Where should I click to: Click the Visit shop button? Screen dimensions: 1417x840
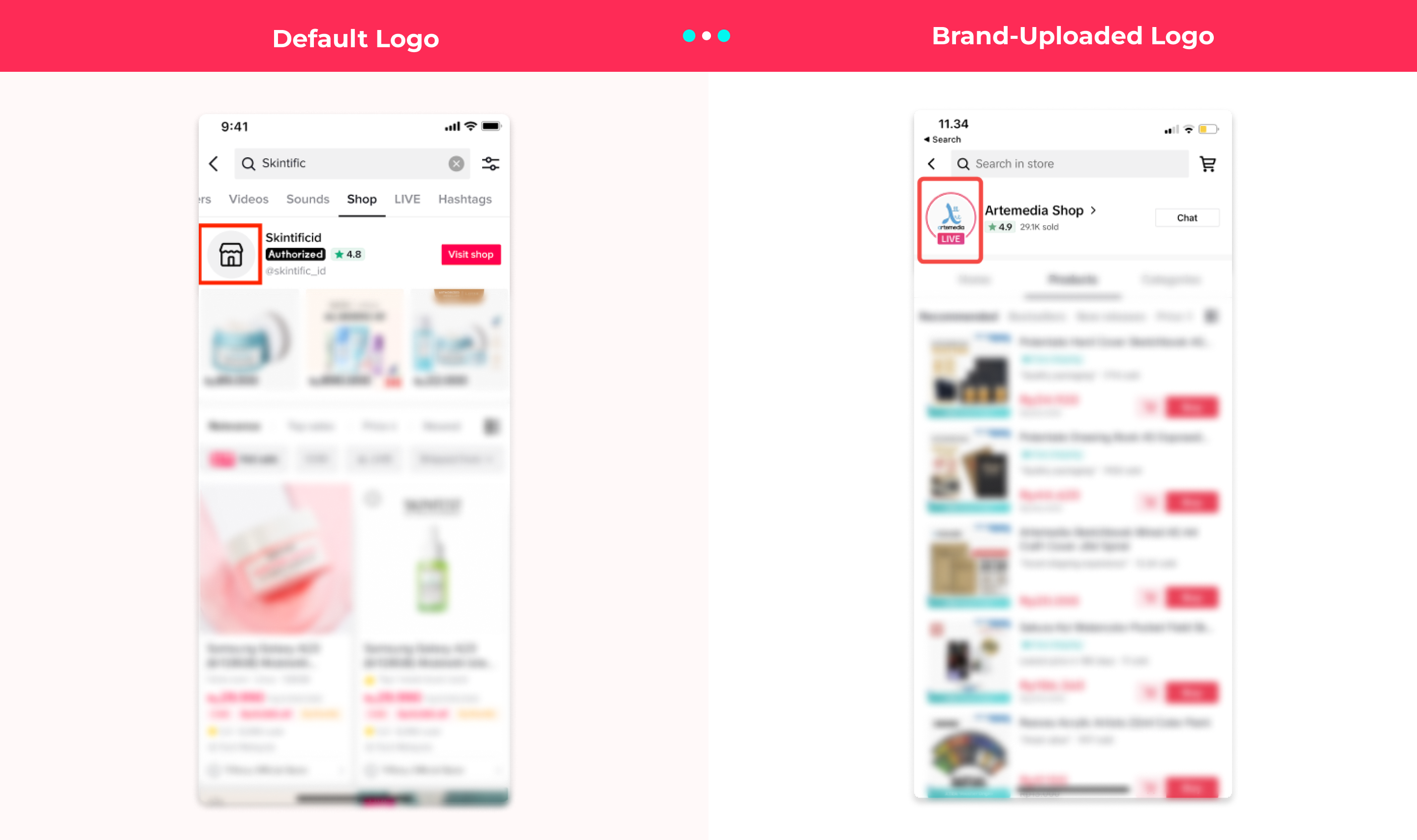pos(471,254)
